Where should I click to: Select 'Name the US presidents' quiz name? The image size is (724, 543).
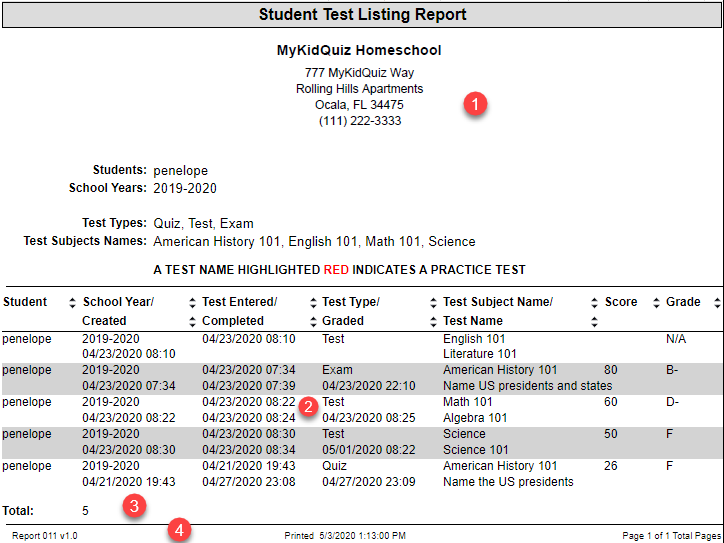508,482
